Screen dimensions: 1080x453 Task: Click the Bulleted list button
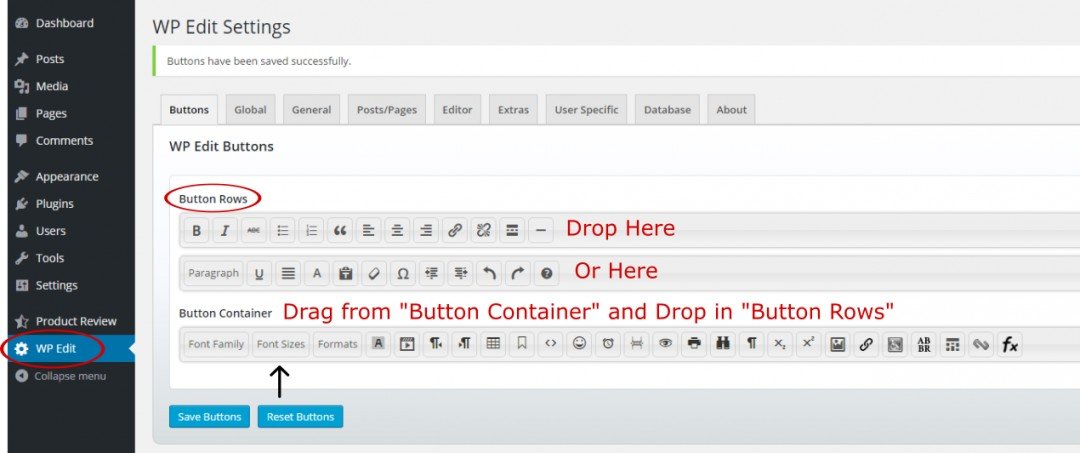coord(282,231)
